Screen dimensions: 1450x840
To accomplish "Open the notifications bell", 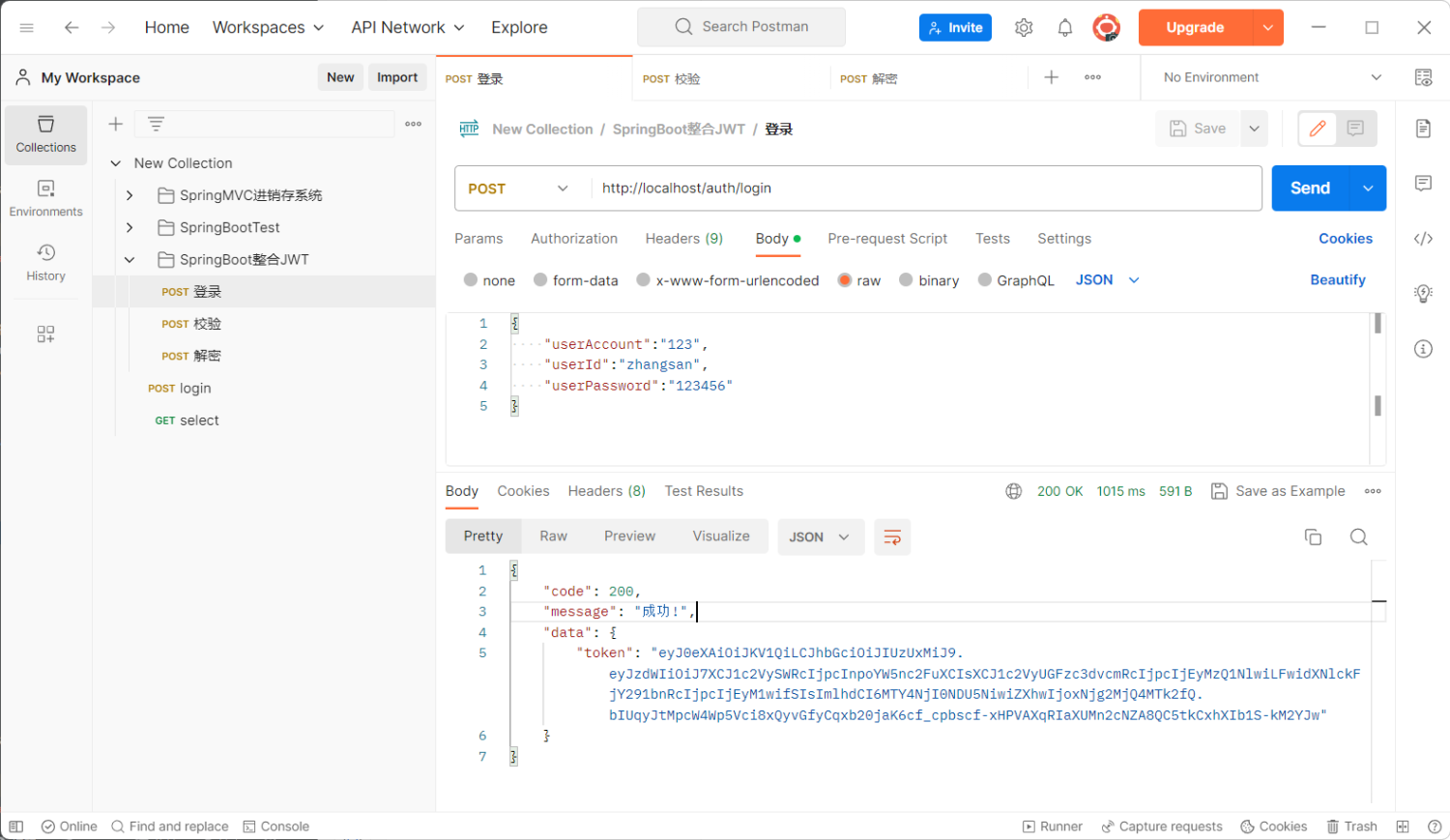I will [x=1065, y=27].
